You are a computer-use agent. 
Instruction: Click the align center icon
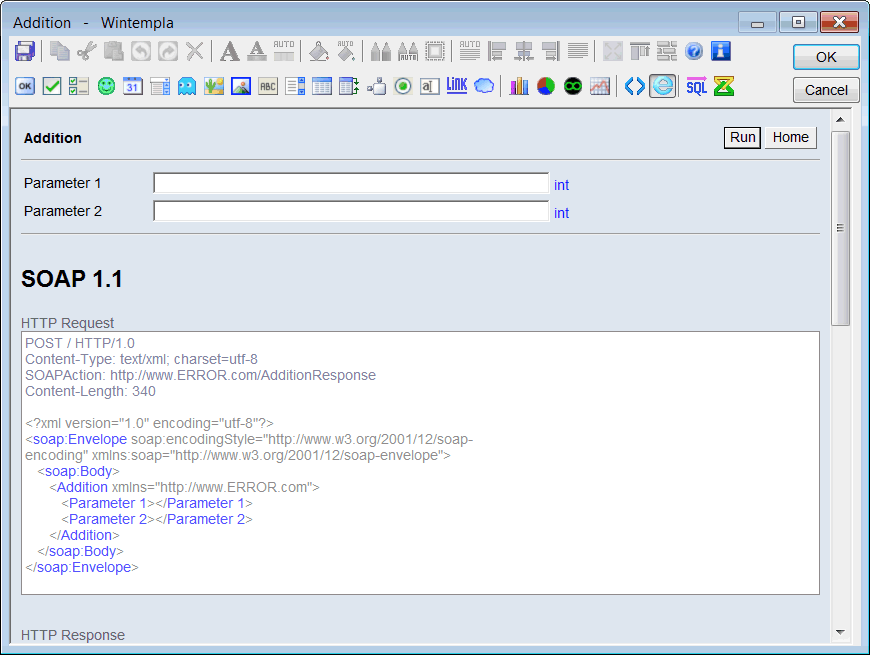click(x=524, y=52)
